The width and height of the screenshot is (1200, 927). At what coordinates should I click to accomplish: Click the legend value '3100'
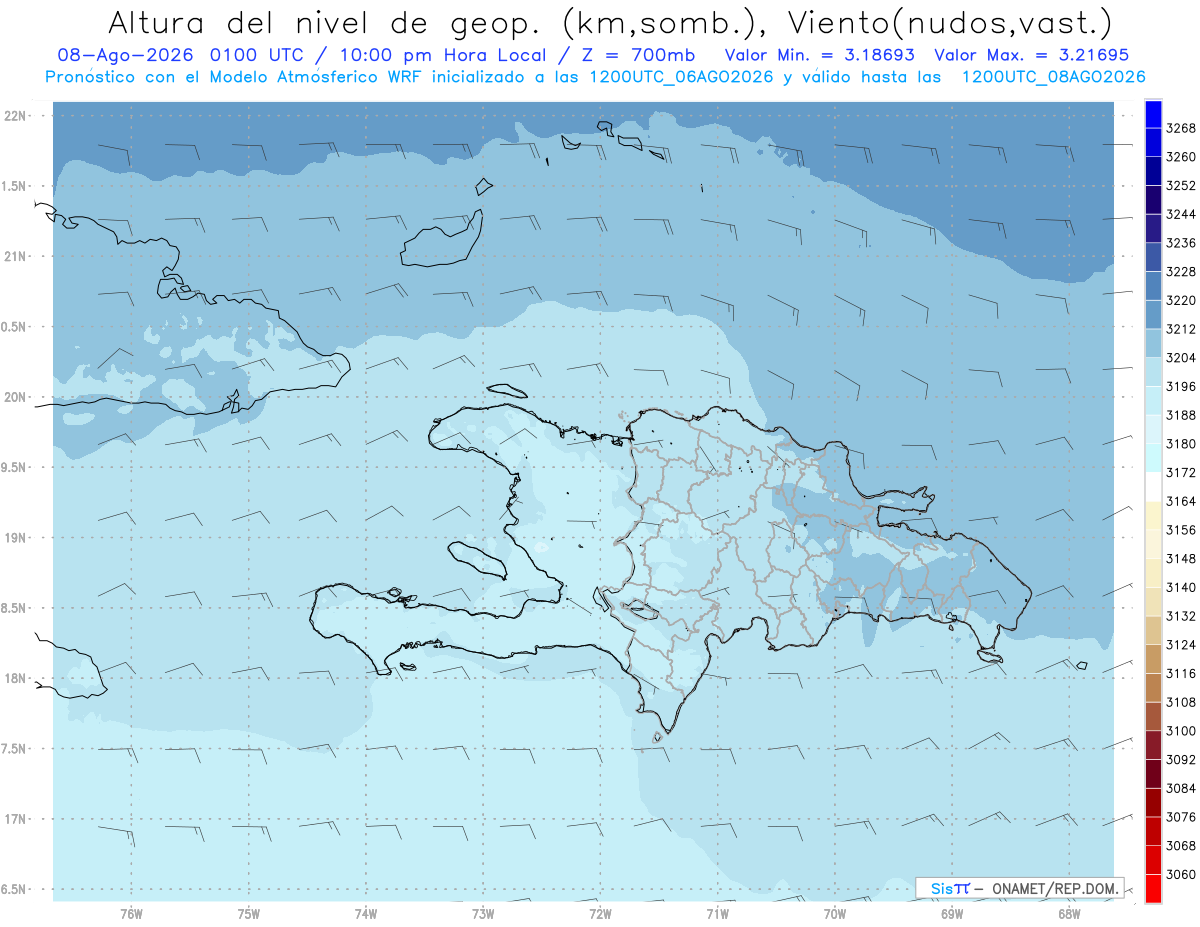click(1181, 731)
